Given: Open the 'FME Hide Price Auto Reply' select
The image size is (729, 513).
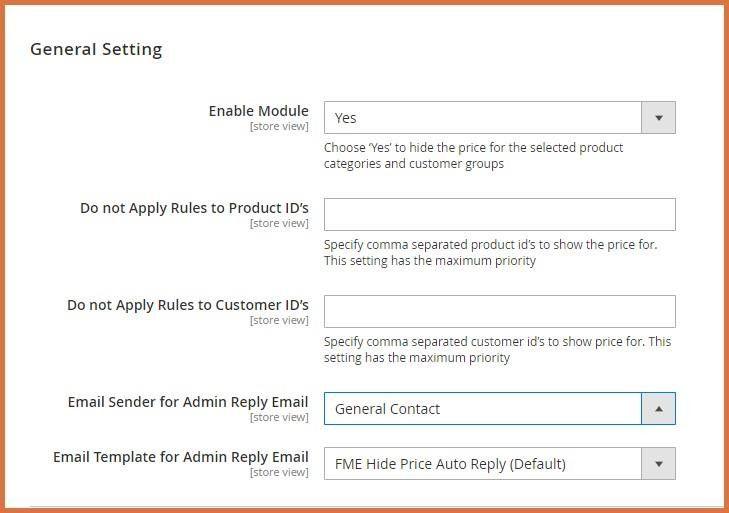Looking at the screenshot, I should tap(482, 463).
